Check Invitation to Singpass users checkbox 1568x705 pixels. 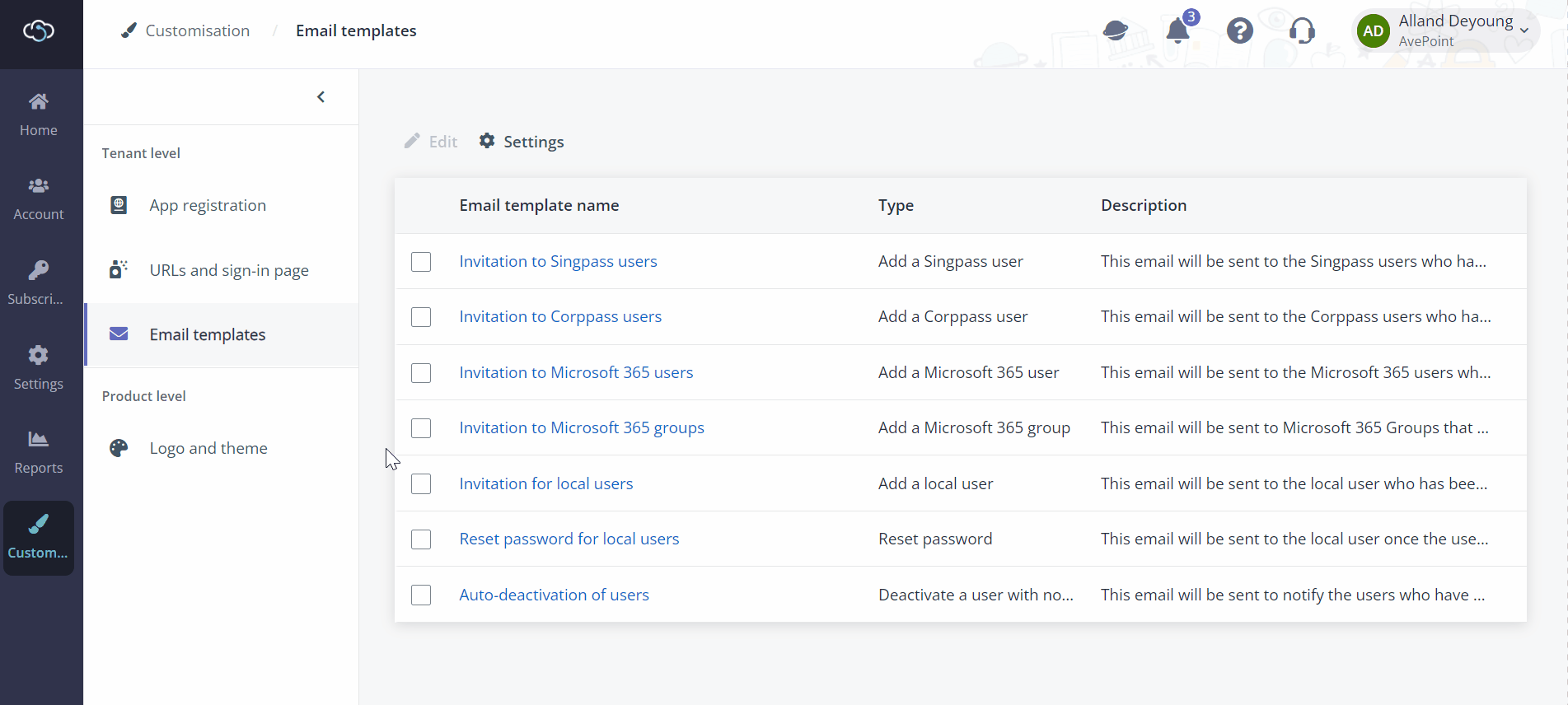coord(421,262)
